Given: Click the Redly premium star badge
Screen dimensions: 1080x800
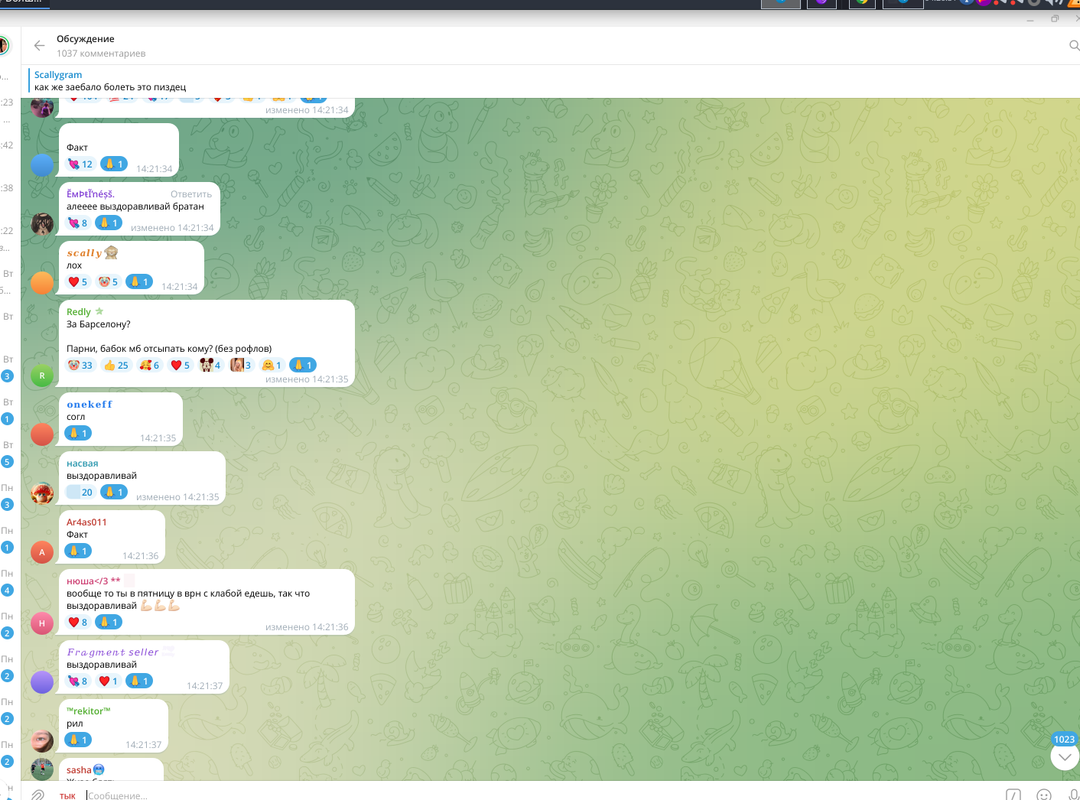Looking at the screenshot, I should click(x=99, y=311).
